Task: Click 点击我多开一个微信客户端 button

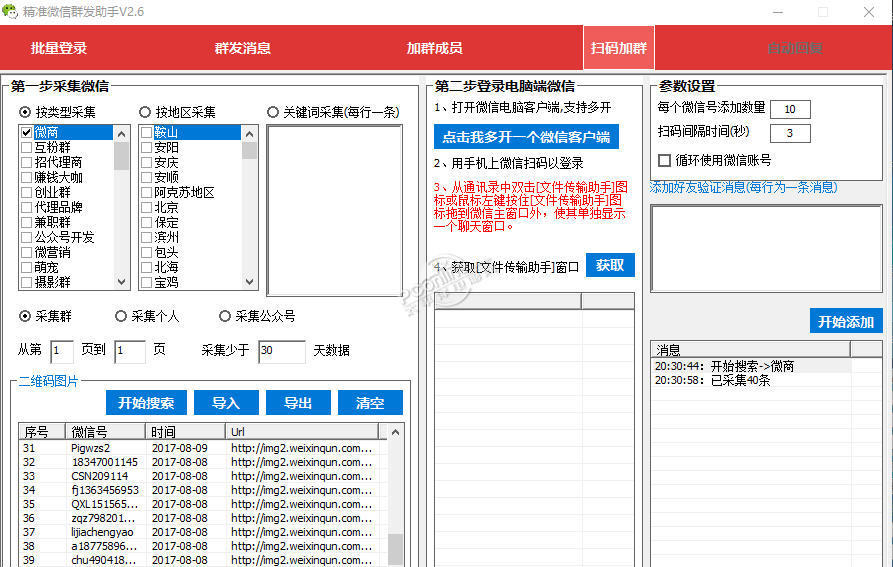Action: (526, 137)
